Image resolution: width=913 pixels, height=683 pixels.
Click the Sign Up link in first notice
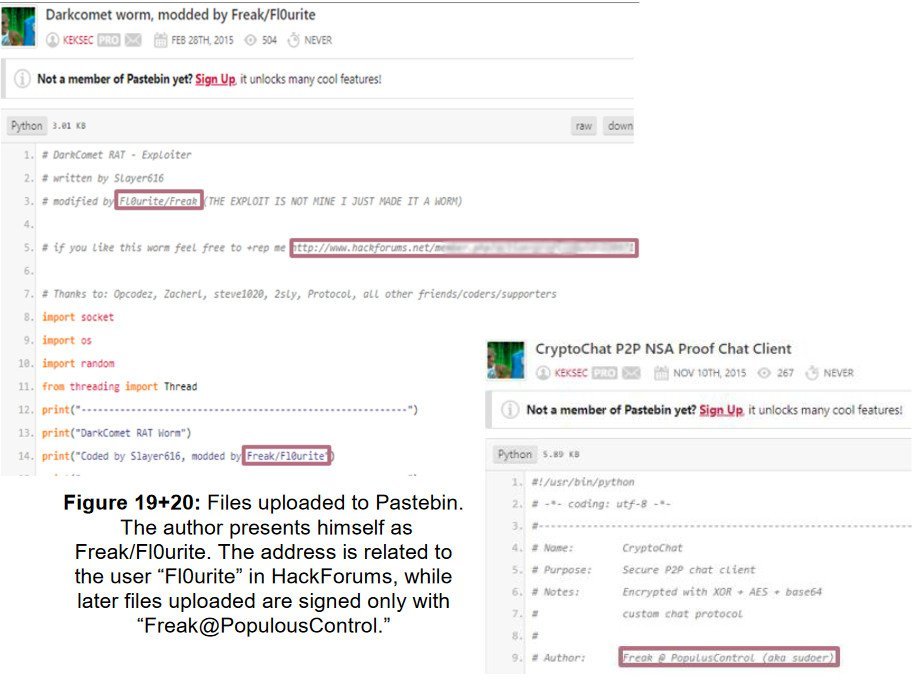[x=215, y=79]
